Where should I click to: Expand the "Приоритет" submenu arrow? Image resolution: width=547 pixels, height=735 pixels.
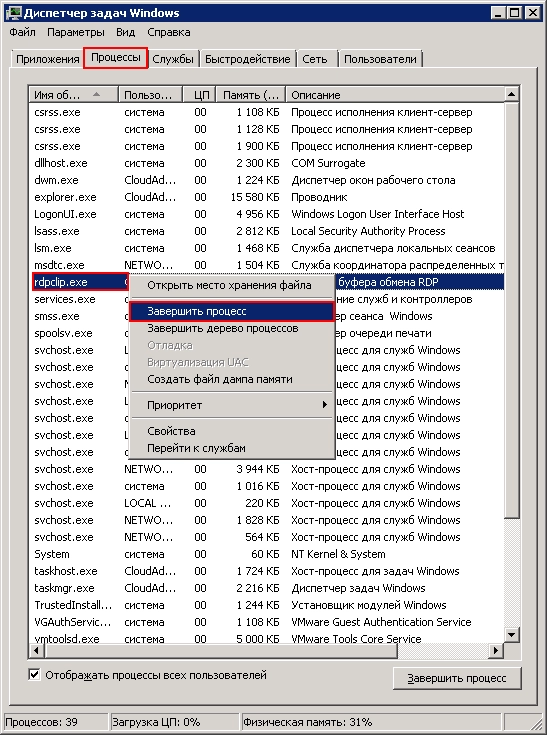click(324, 405)
